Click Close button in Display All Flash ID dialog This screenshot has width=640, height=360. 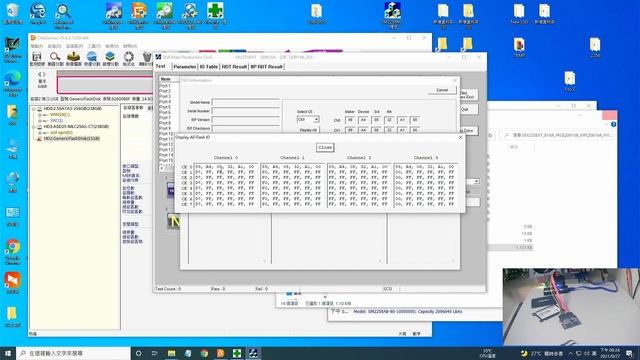325,147
